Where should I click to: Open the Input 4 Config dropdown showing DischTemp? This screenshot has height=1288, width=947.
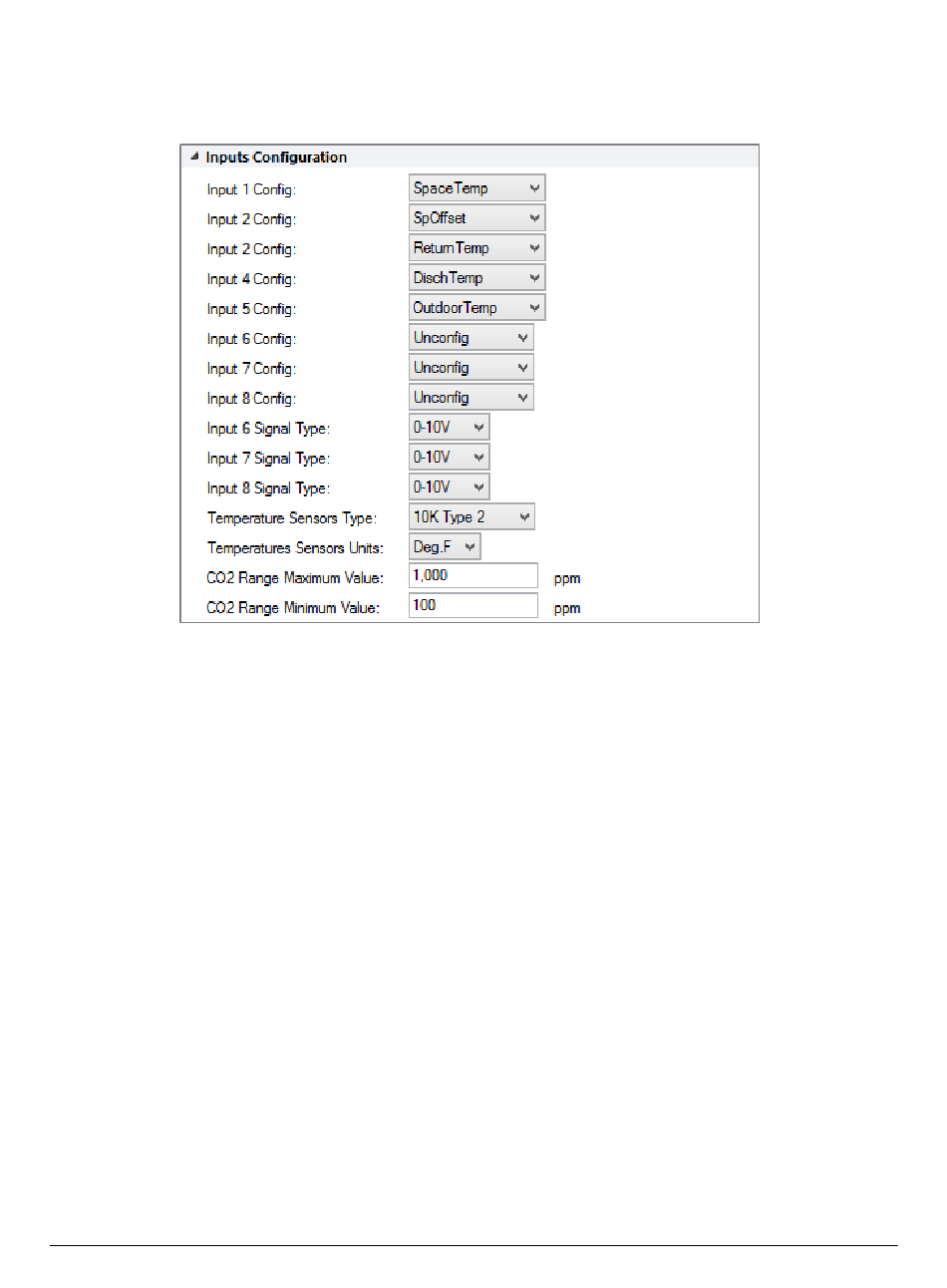(476, 278)
